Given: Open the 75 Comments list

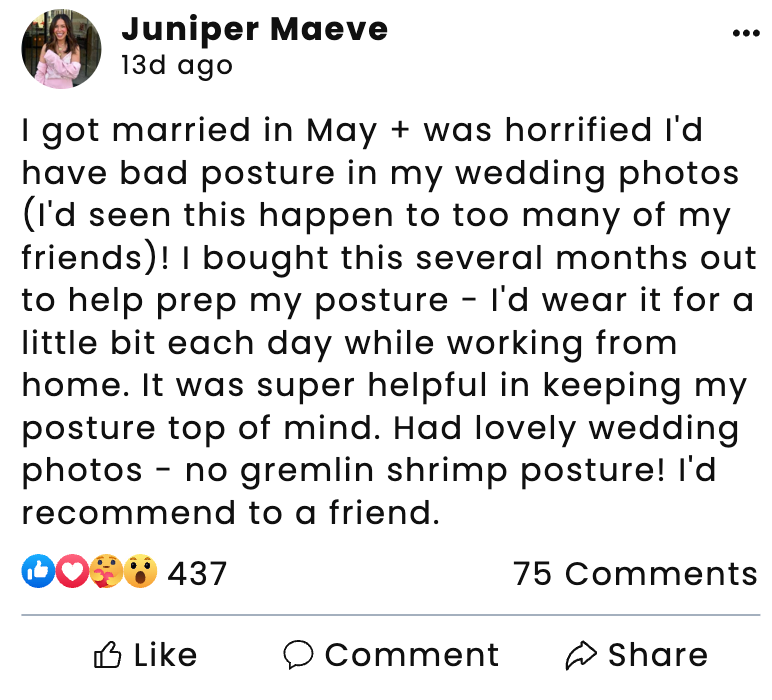Looking at the screenshot, I should tap(635, 574).
